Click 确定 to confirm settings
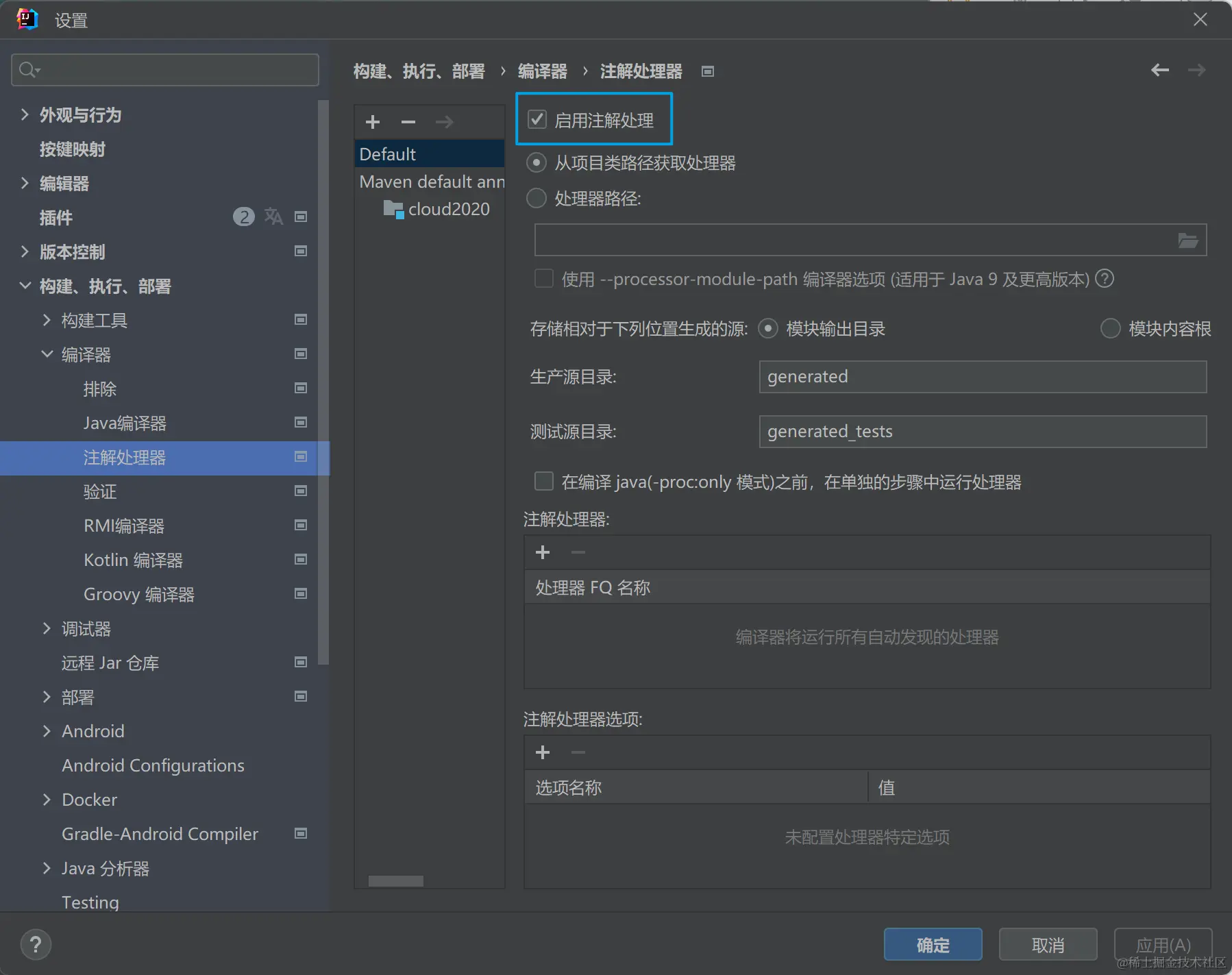This screenshot has width=1232, height=975. [933, 945]
